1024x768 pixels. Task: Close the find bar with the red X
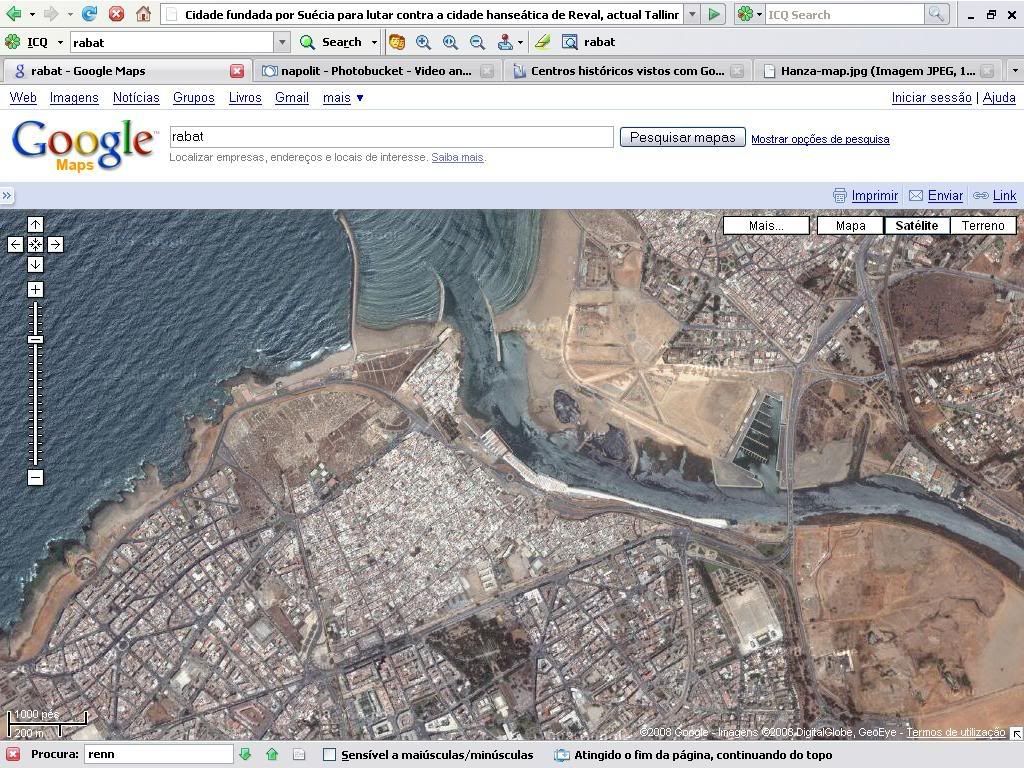13,754
